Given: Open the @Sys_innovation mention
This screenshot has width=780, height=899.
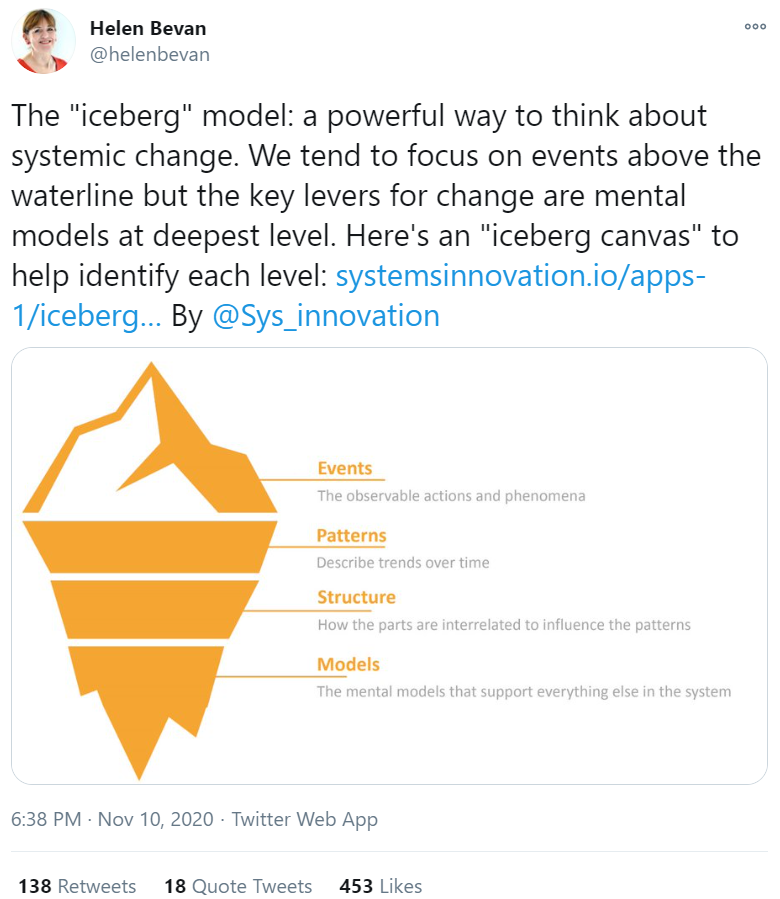Looking at the screenshot, I should (x=326, y=316).
